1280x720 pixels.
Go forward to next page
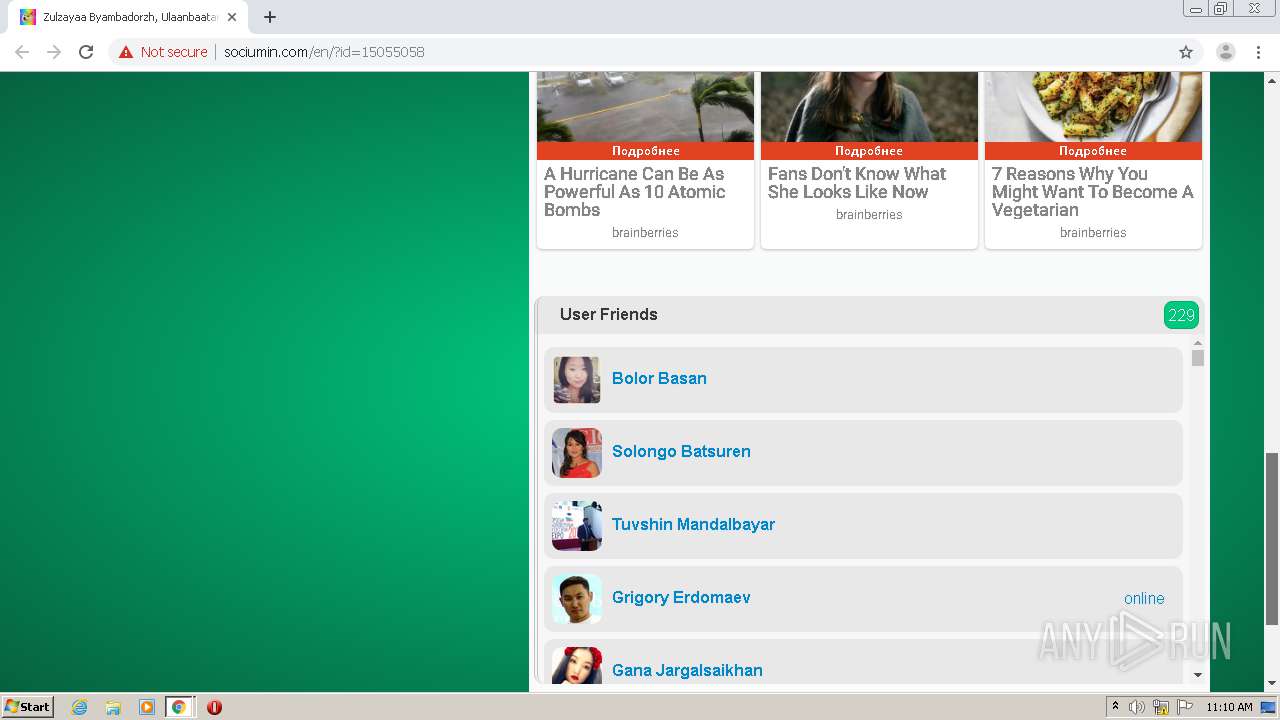tap(54, 52)
